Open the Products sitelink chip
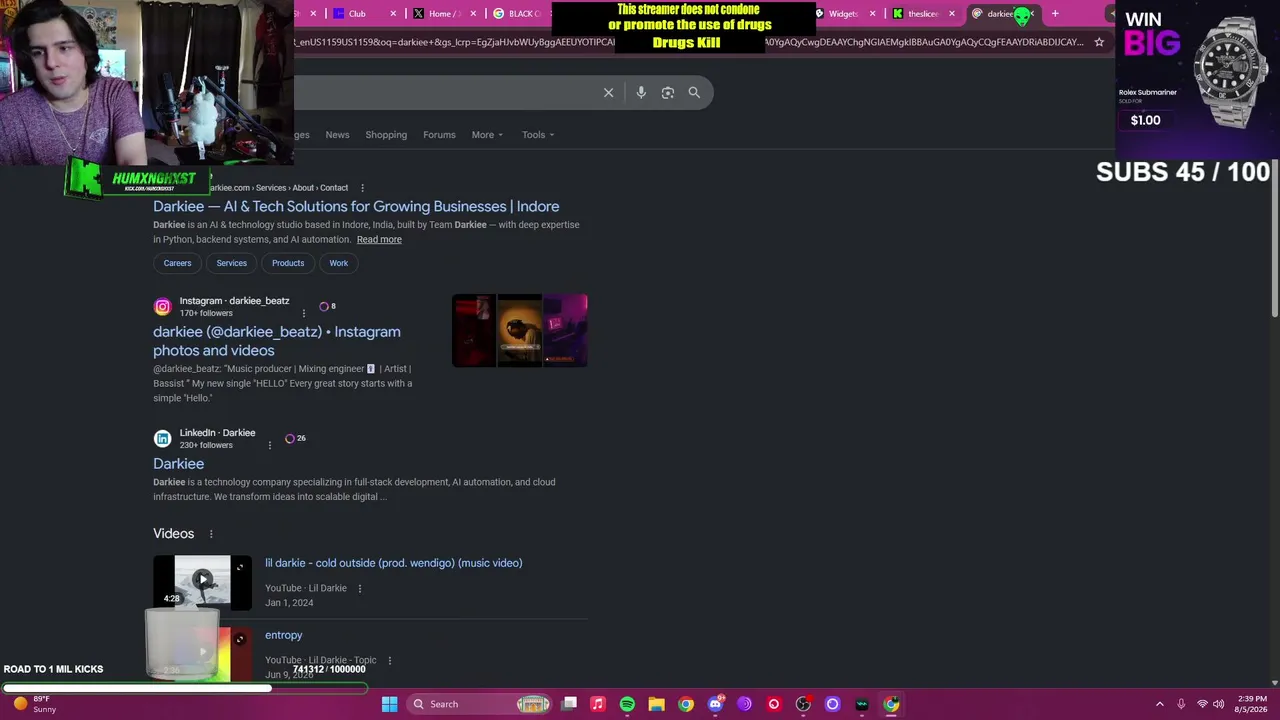 coord(288,263)
